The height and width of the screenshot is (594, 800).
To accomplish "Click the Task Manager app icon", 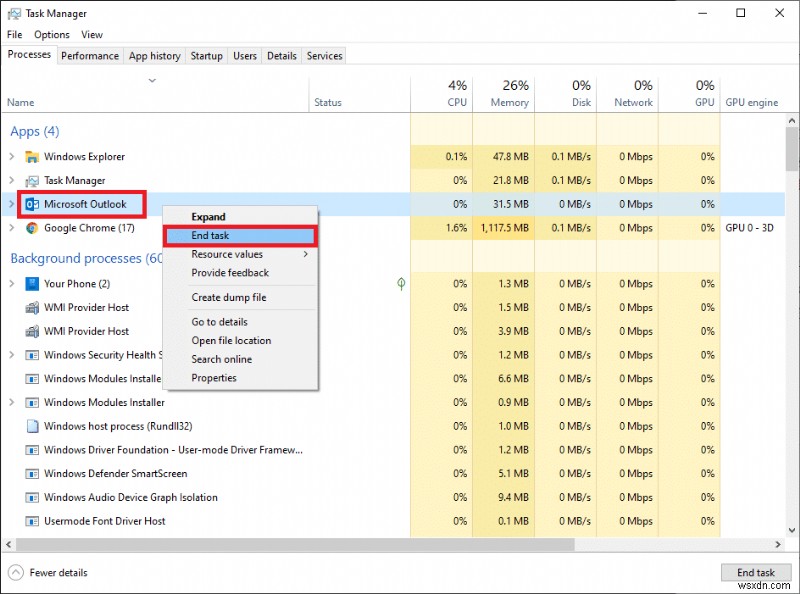I will click(x=34, y=181).
